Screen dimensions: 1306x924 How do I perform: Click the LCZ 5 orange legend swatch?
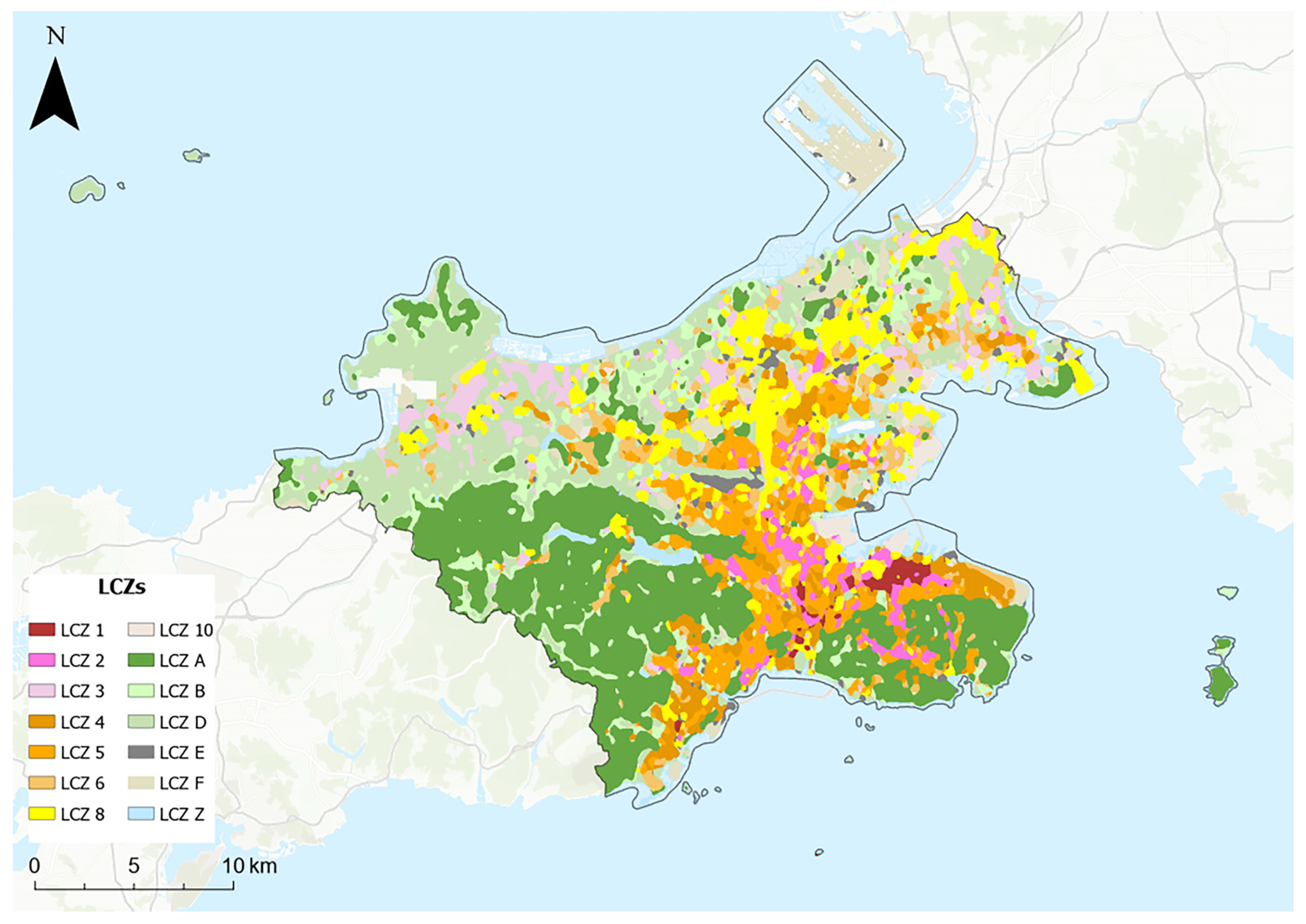coord(41,752)
